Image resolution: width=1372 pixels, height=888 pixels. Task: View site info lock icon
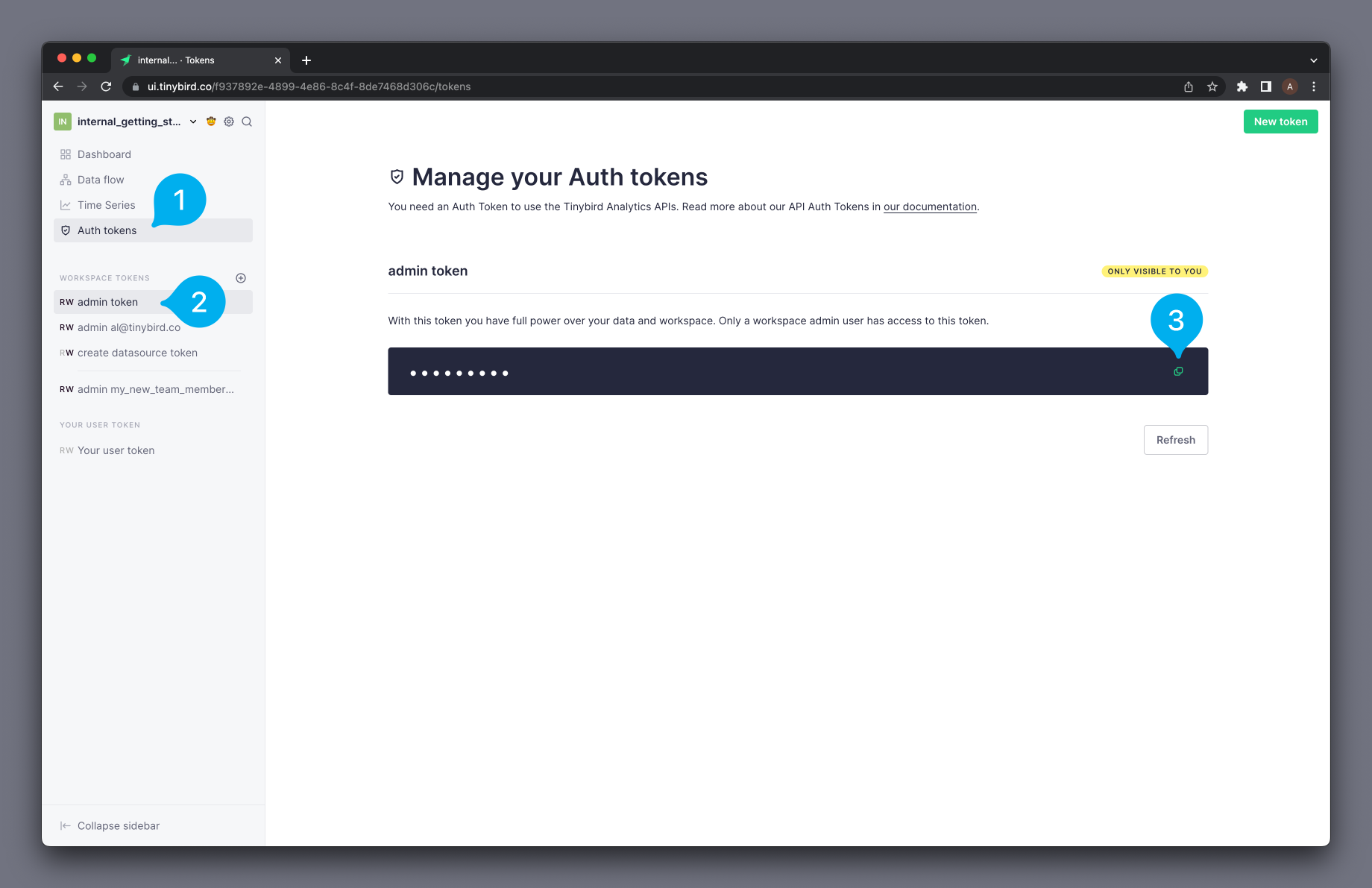coord(136,86)
